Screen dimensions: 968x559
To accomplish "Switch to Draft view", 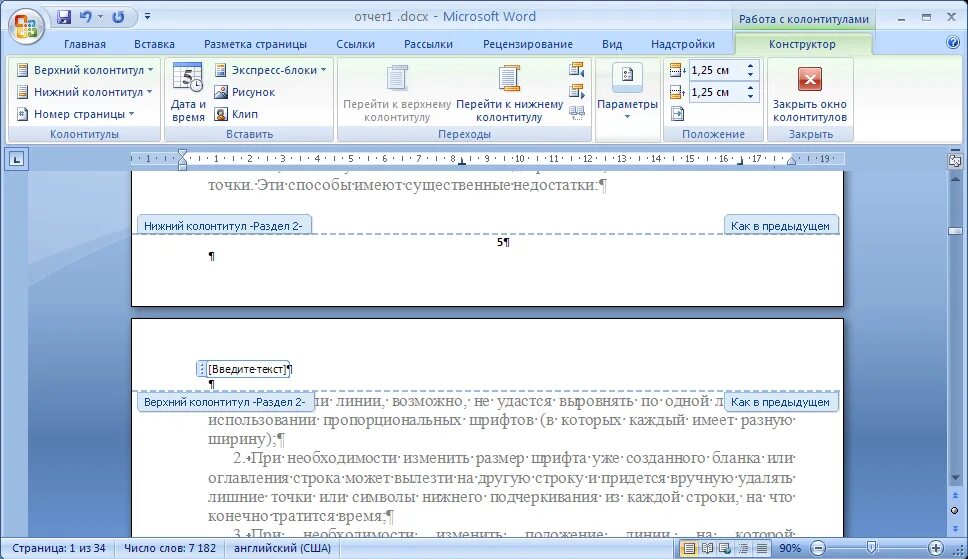I will pyautogui.click(x=762, y=548).
